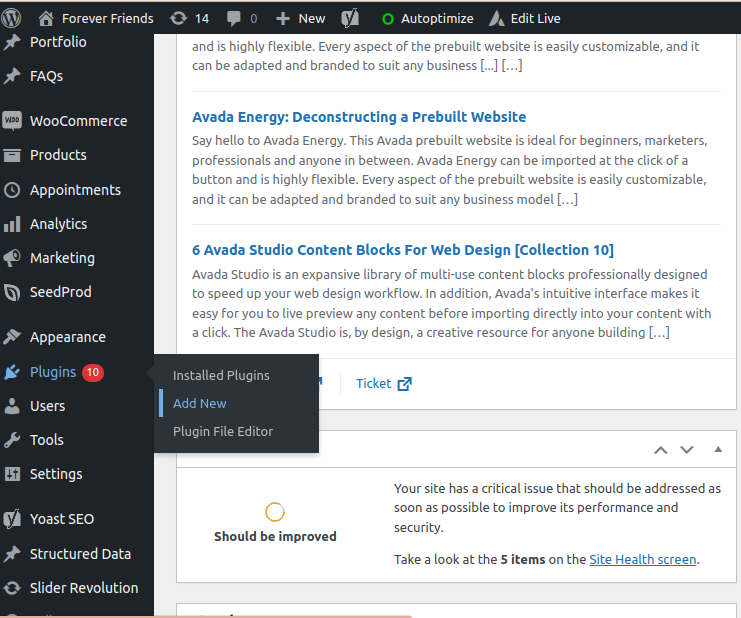The width and height of the screenshot is (741, 618).
Task: Open Analytics in the sidebar
Action: tap(58, 224)
